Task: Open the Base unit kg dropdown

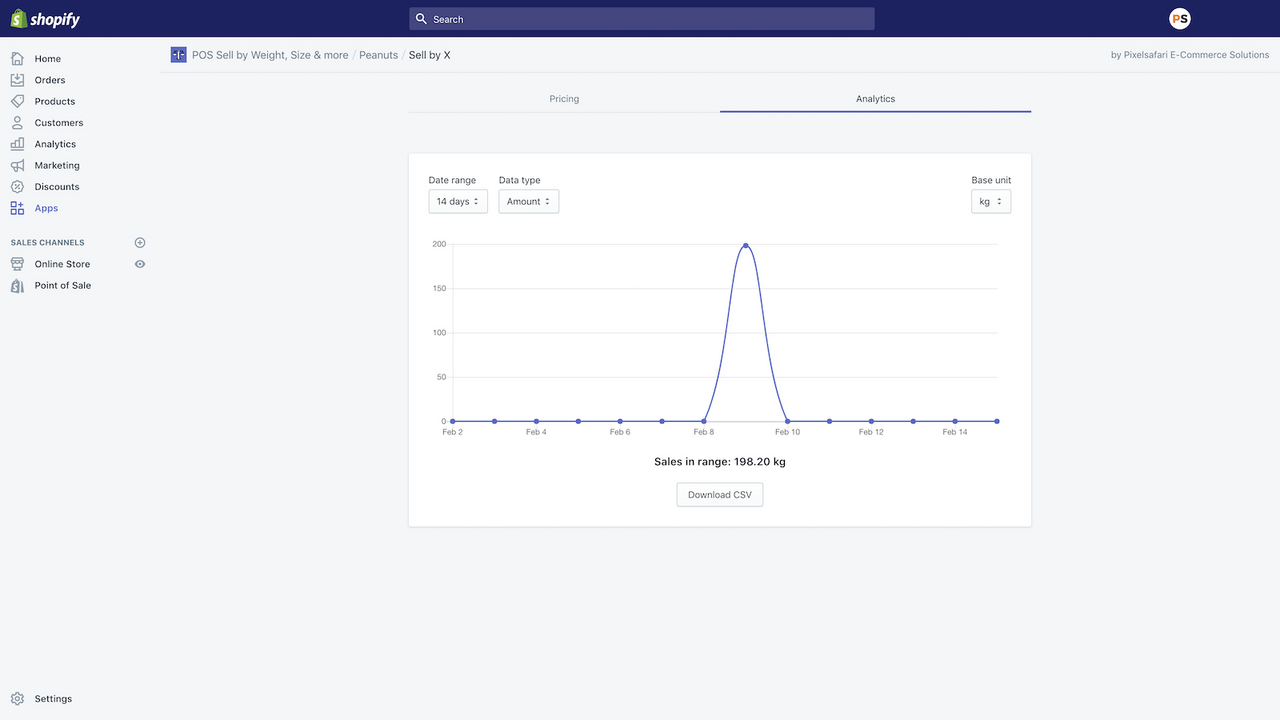Action: pyautogui.click(x=991, y=201)
